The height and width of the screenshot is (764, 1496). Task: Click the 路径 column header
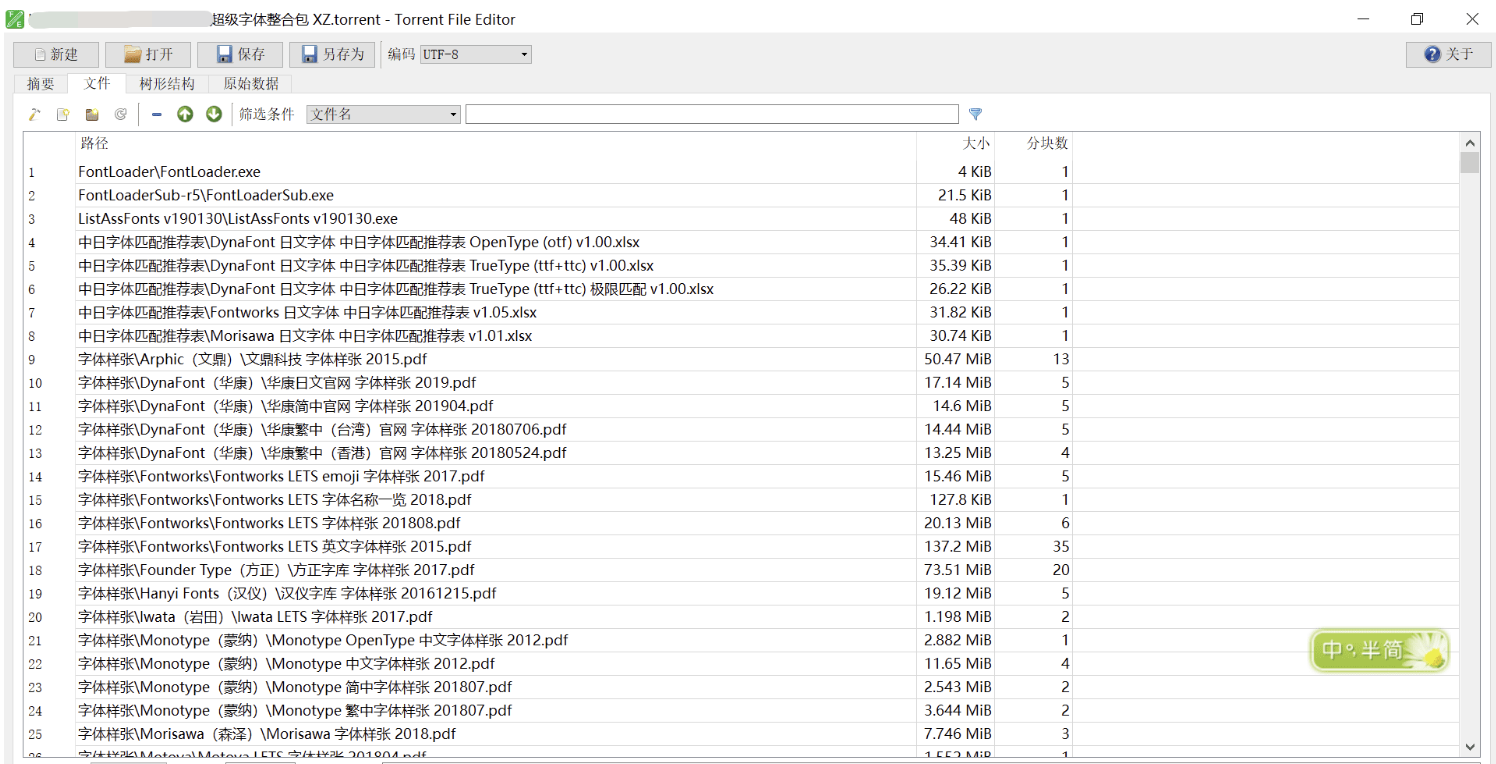click(495, 144)
